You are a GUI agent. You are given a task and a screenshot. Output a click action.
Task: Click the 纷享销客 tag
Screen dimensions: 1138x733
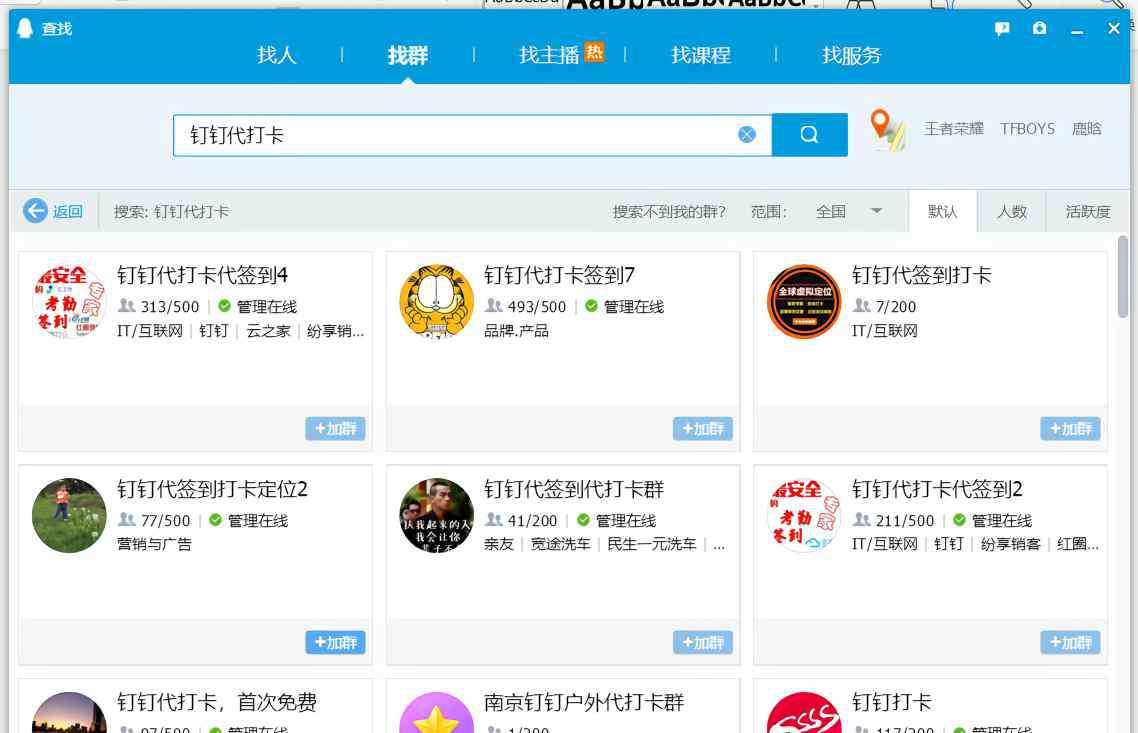pos(1010,544)
